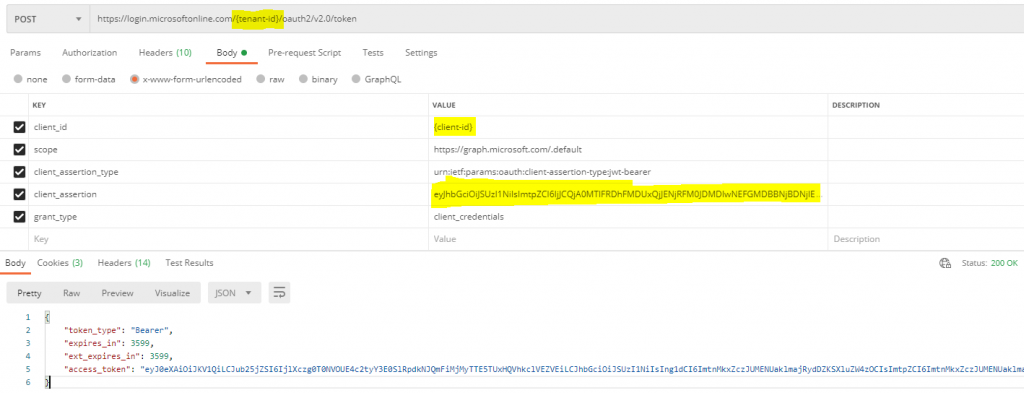Click the "token_type": "Bearer" line
Screen dimensions: 1024x393
[118, 330]
